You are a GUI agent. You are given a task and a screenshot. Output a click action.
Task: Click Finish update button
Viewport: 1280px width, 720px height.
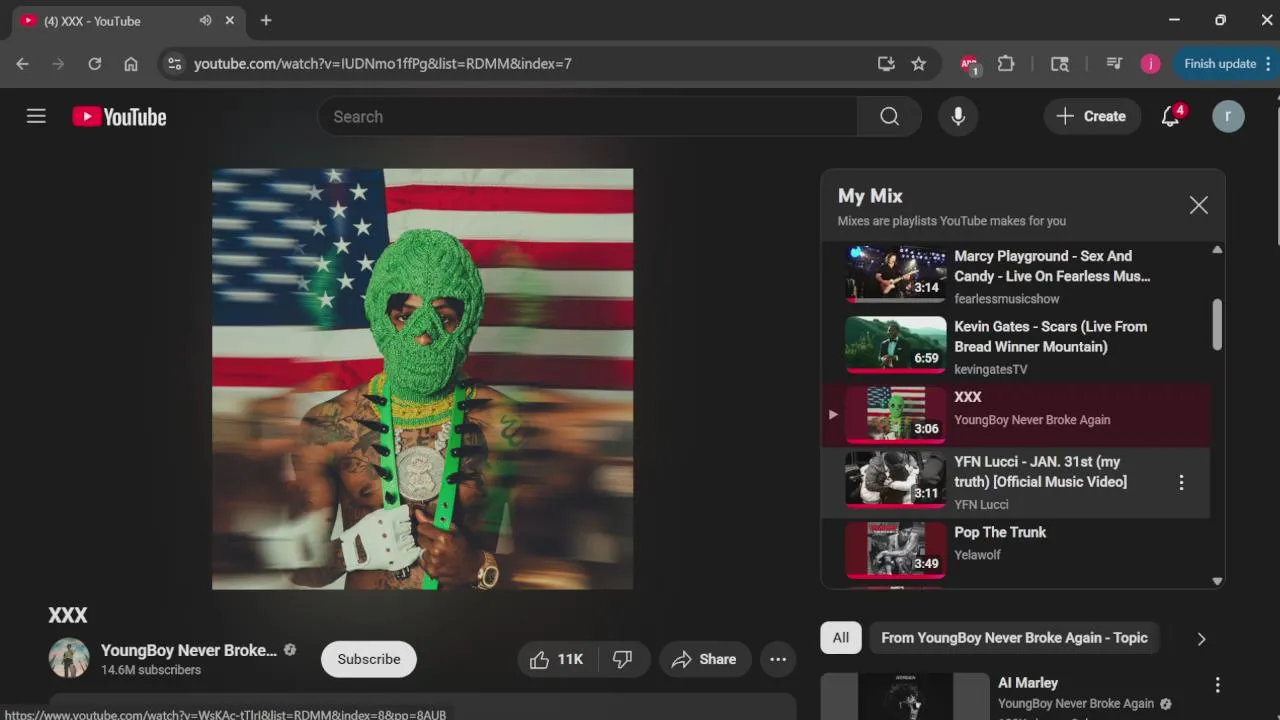(x=1226, y=63)
